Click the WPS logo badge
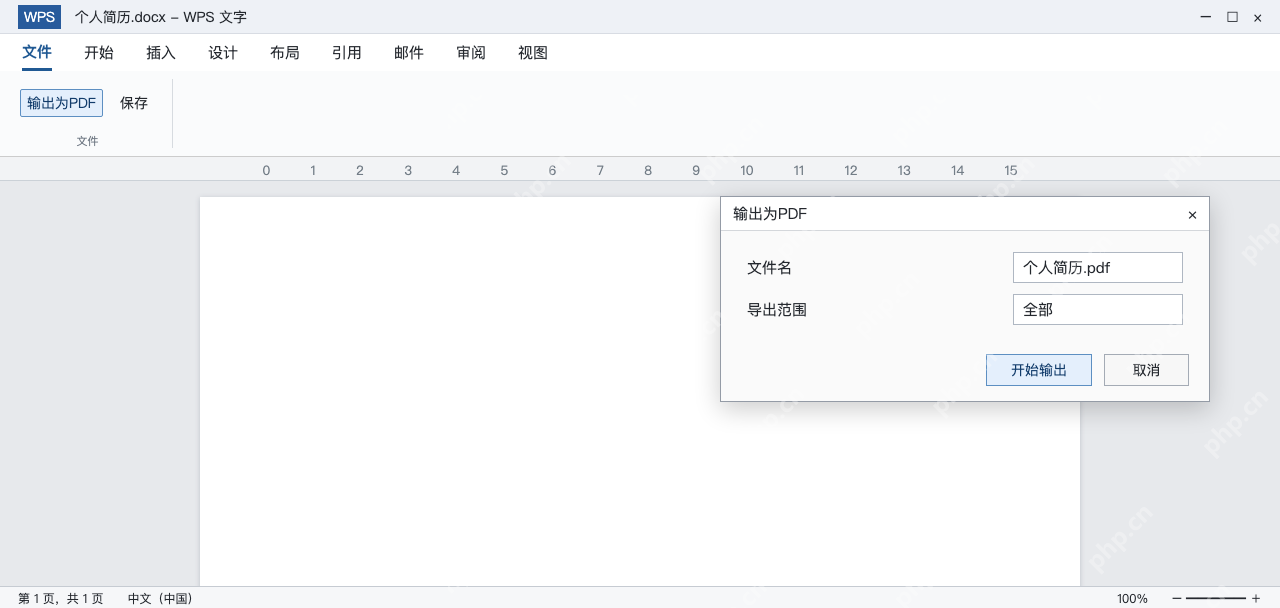This screenshot has height=608, width=1280. (x=39, y=17)
